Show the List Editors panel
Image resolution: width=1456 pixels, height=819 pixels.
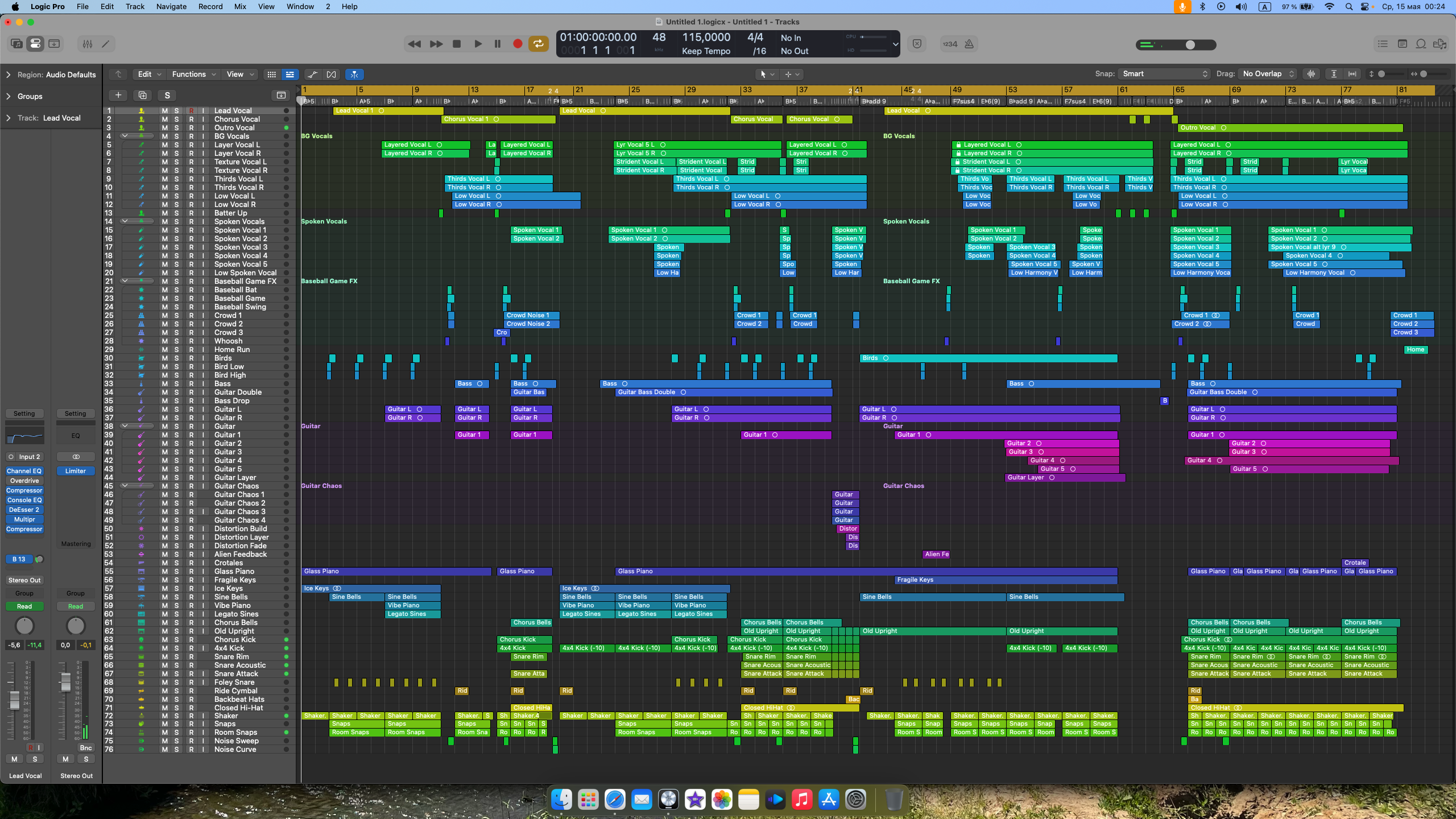(x=1383, y=44)
